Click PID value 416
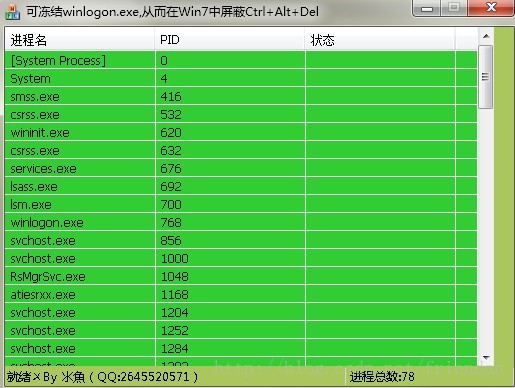Image resolution: width=515 pixels, height=388 pixels. [171, 96]
